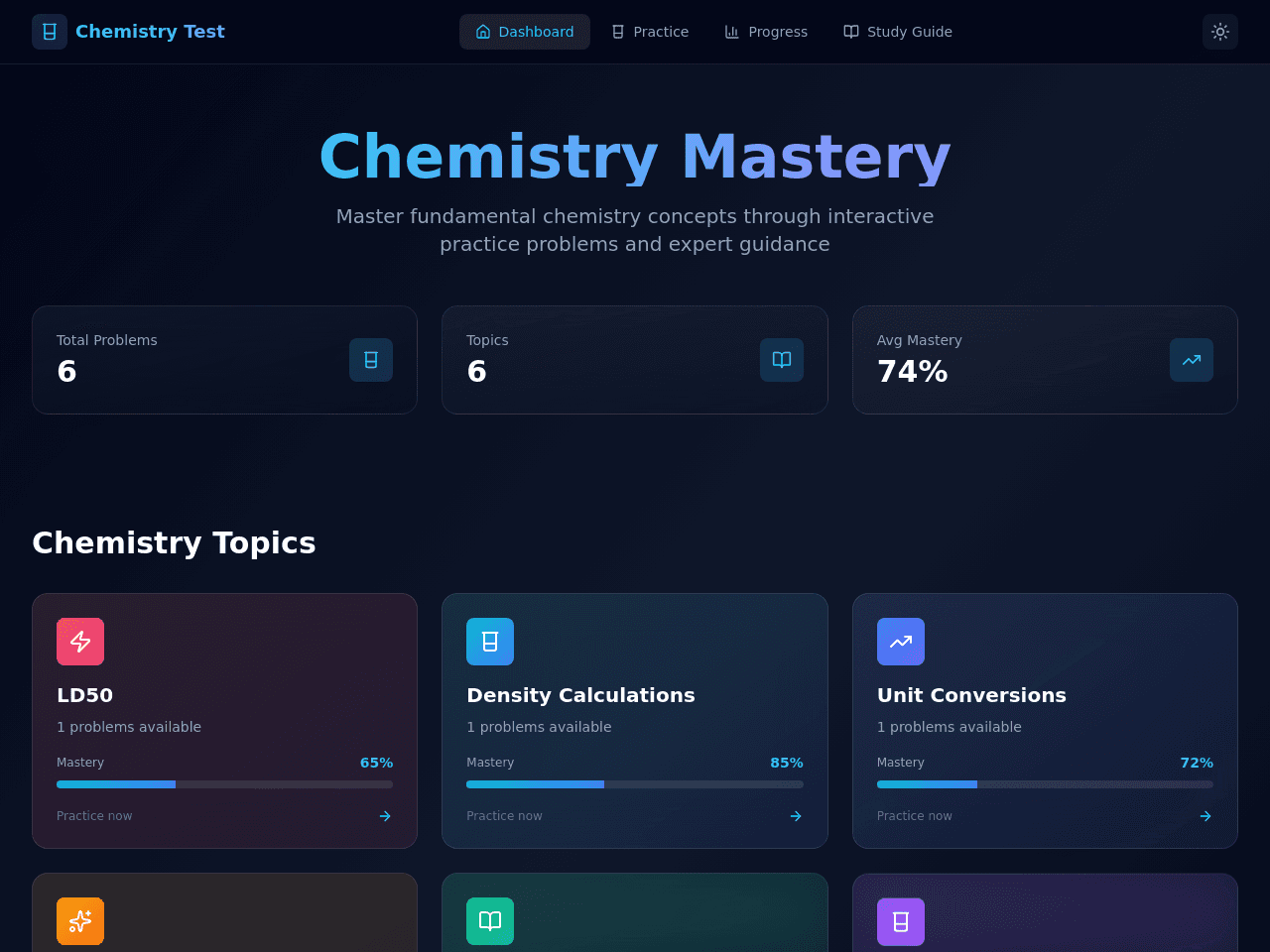Open the Dashboard tab
The width and height of the screenshot is (1270, 952).
(525, 32)
